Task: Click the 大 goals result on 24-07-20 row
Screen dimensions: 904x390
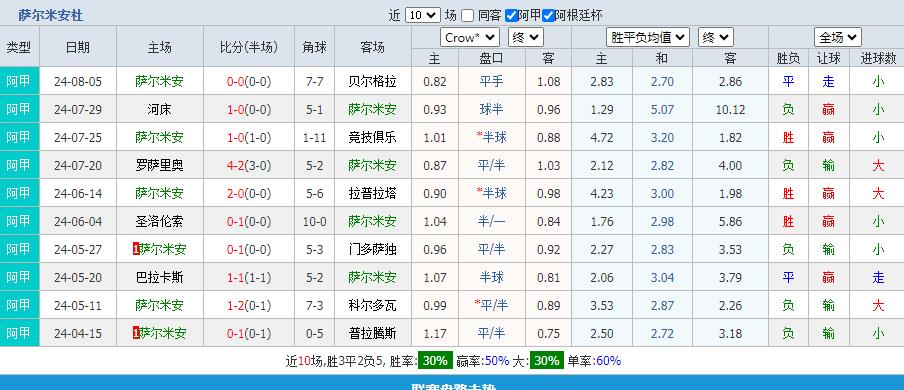Action: [877, 166]
